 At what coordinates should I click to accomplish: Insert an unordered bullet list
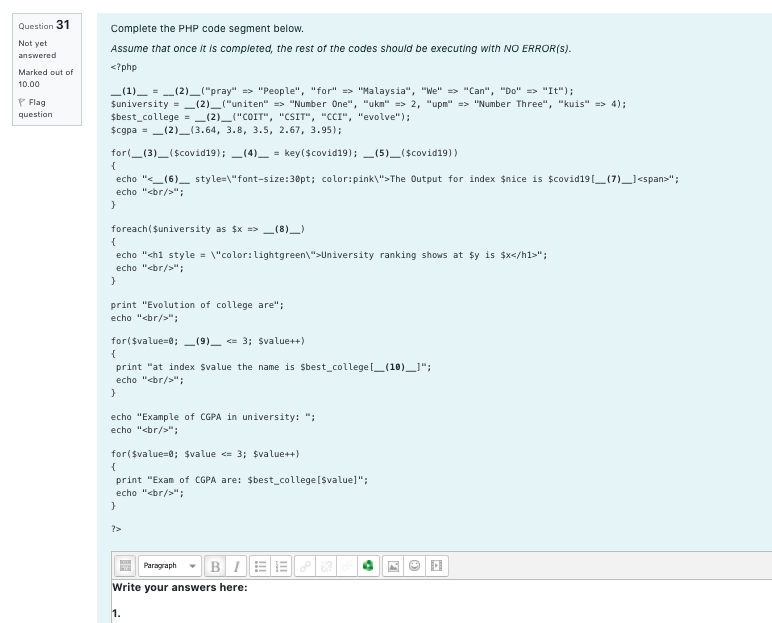[260, 566]
